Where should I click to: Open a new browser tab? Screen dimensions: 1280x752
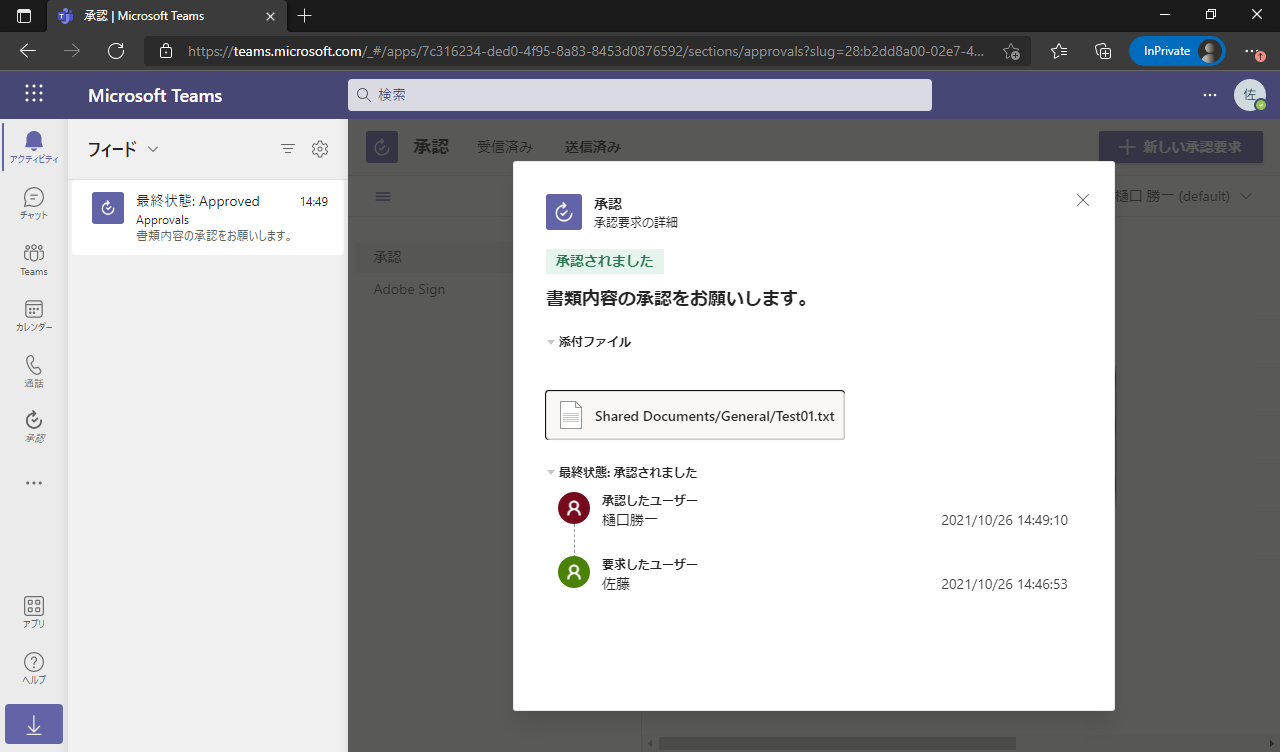305,15
